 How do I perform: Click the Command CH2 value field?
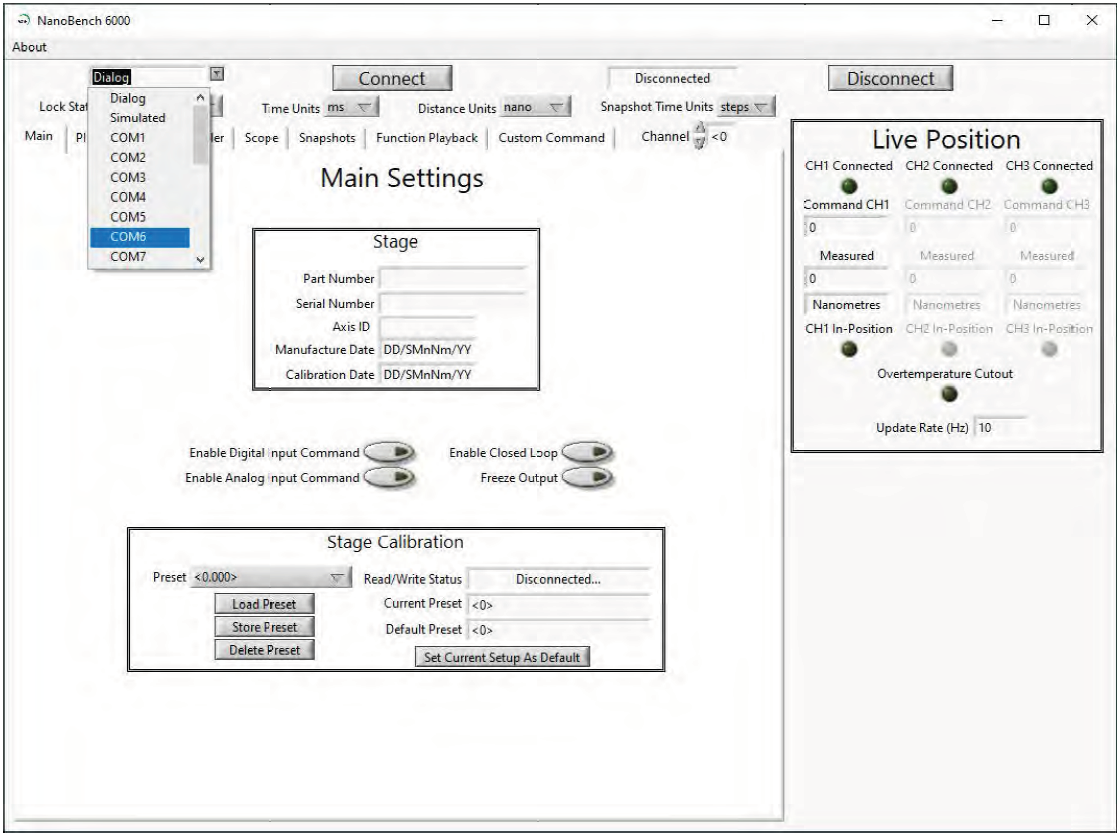pyautogui.click(x=948, y=228)
